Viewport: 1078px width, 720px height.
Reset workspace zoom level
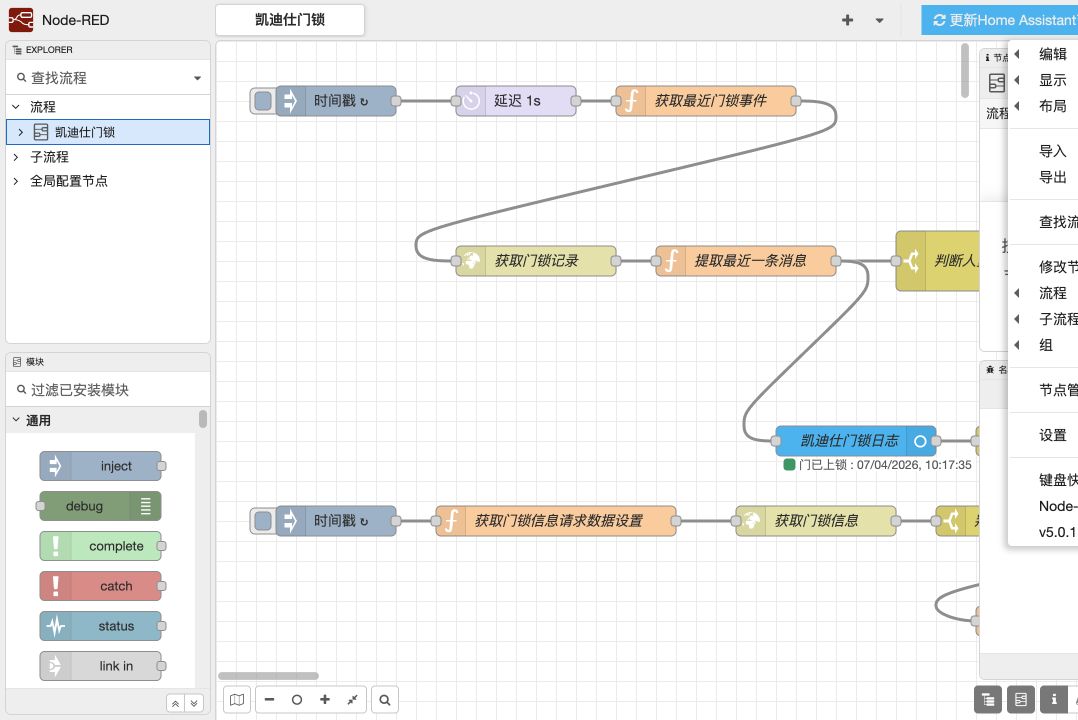pyautogui.click(x=297, y=700)
